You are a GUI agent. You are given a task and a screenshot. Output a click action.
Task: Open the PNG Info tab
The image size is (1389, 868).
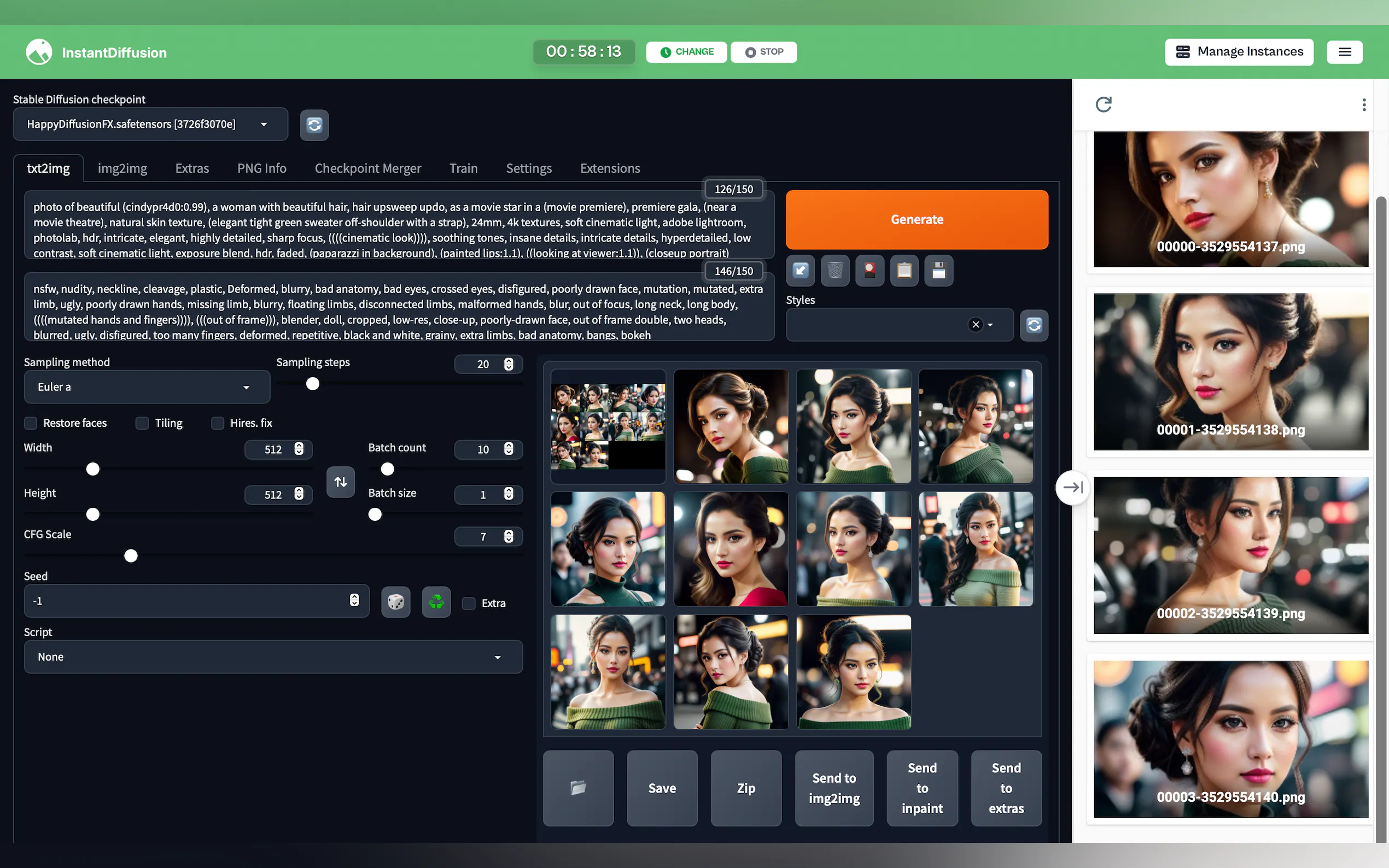click(x=261, y=168)
